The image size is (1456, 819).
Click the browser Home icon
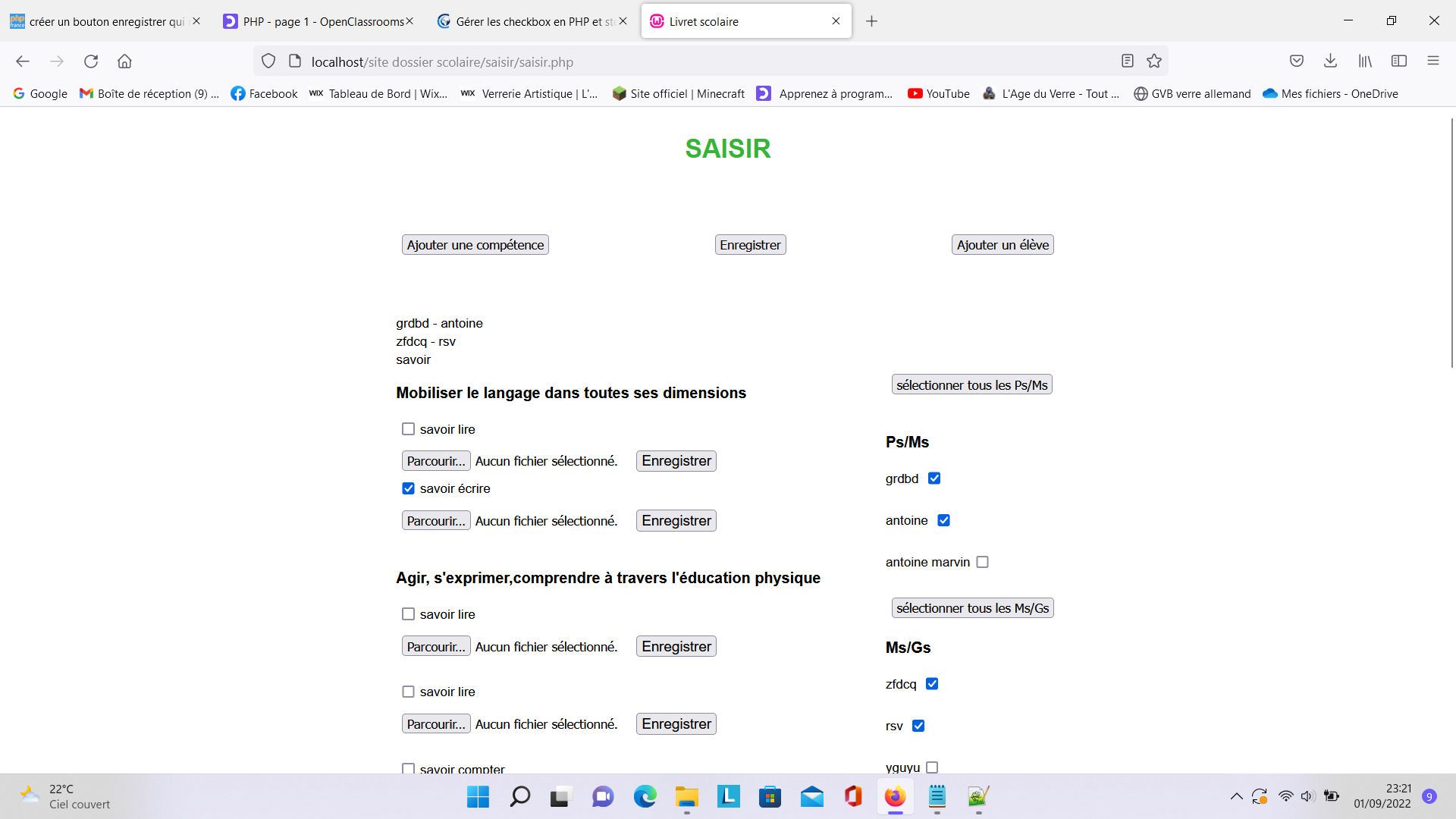point(124,61)
